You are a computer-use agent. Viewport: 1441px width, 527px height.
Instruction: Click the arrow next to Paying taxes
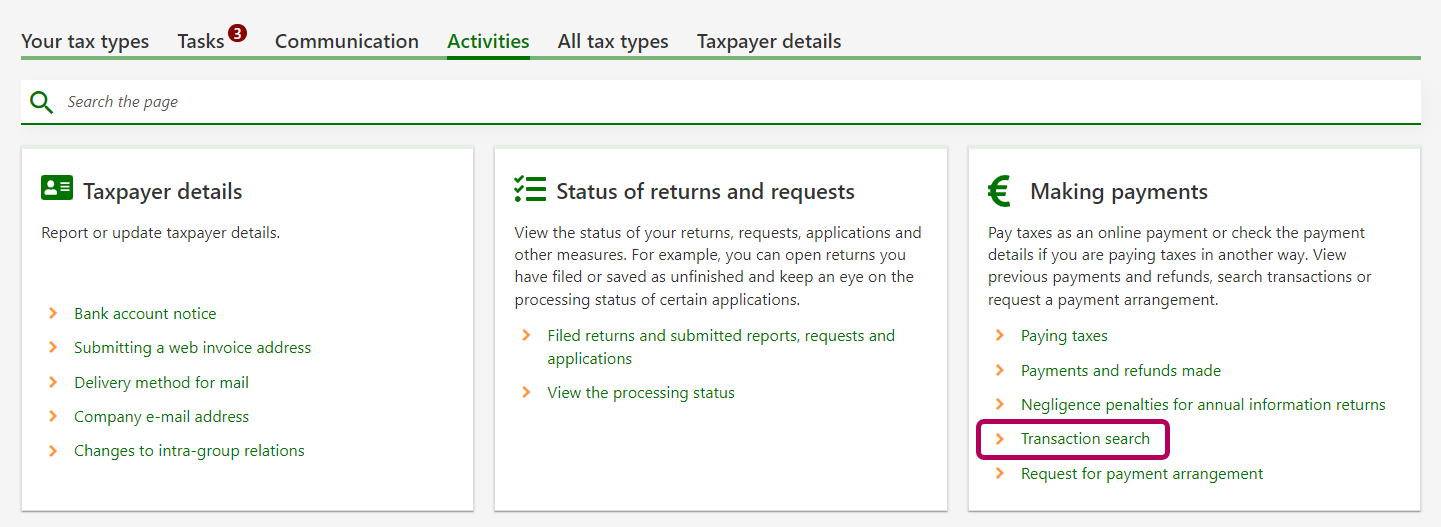[x=999, y=336]
